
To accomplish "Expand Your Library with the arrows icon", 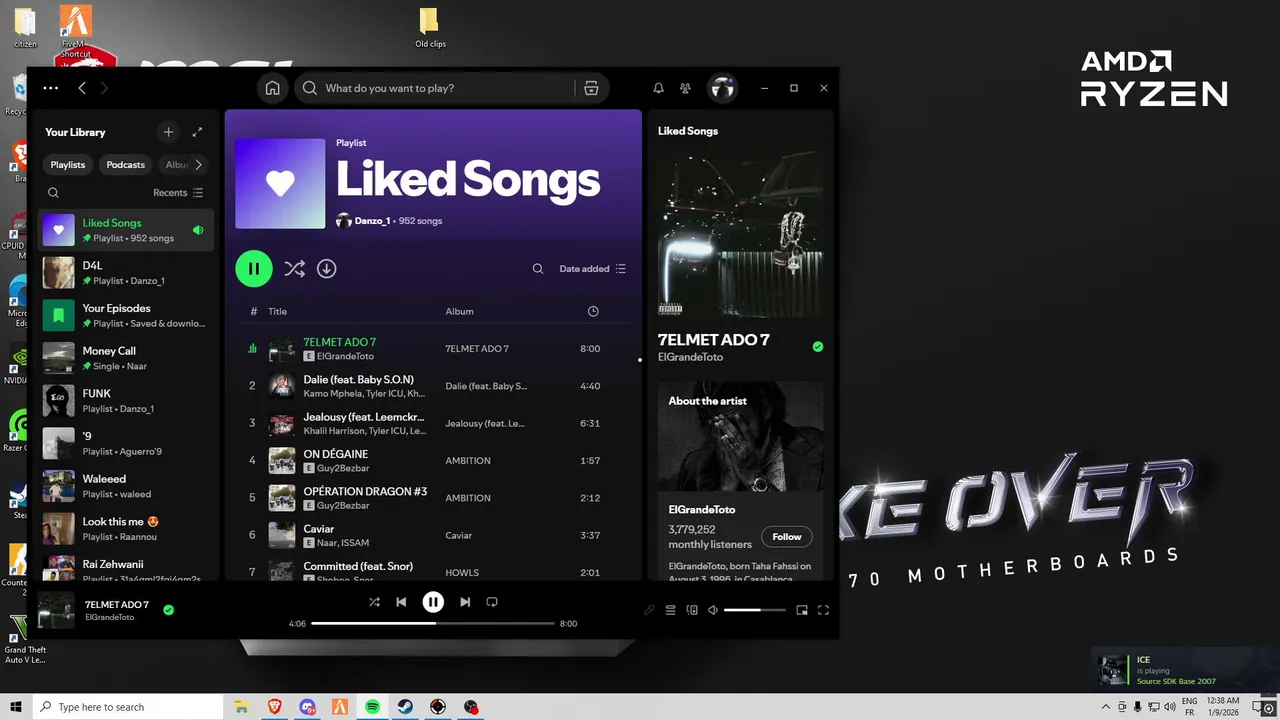I will tap(197, 132).
